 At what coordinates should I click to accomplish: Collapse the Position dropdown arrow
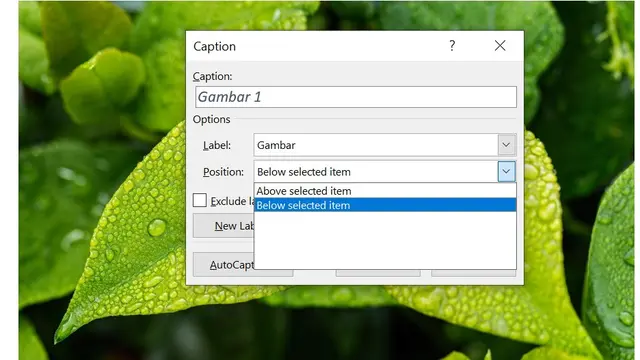507,171
